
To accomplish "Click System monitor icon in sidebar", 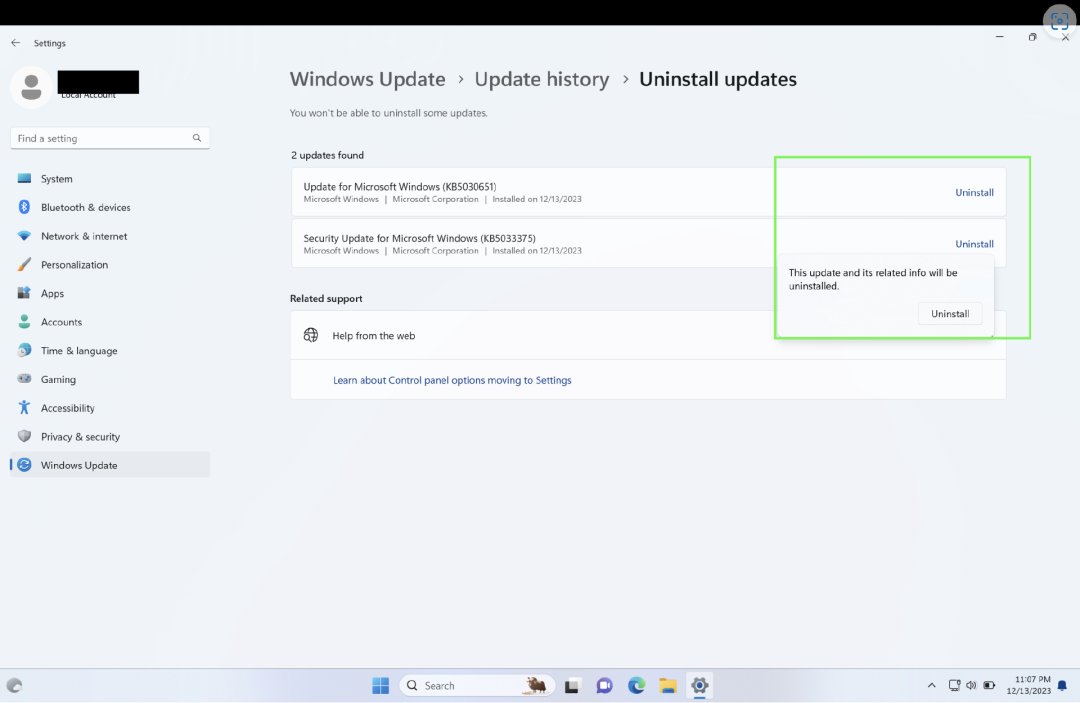I will point(24,178).
